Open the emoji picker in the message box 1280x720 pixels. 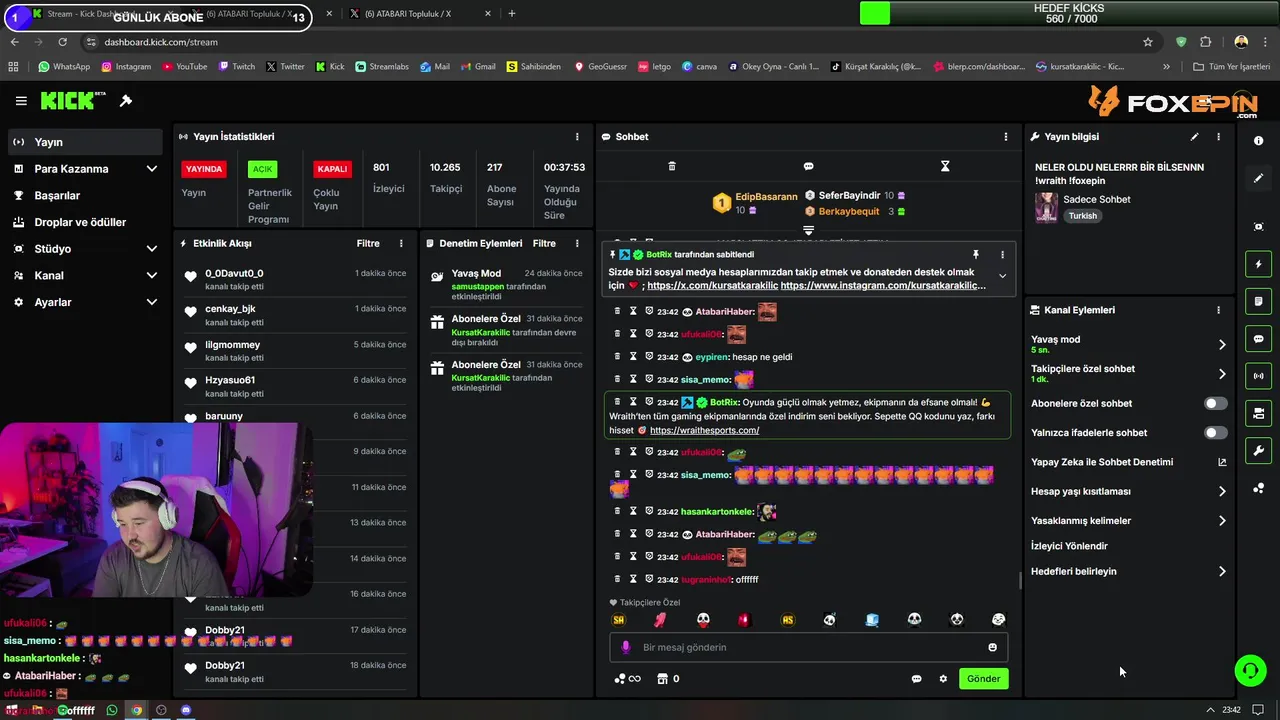tap(992, 647)
